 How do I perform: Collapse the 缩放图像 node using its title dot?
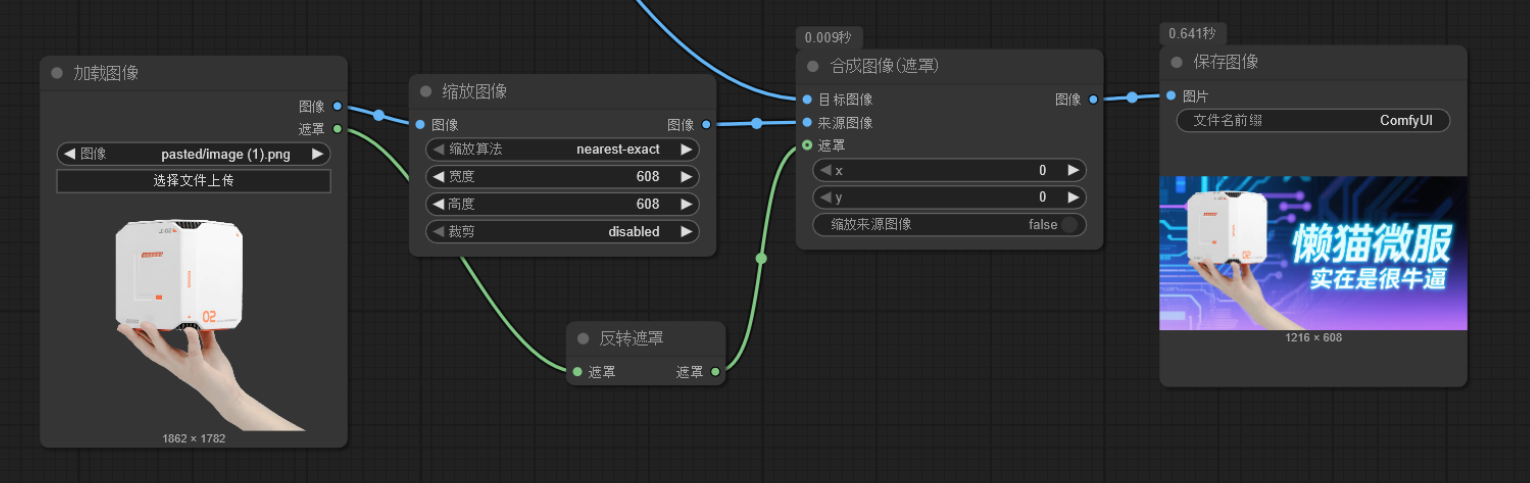(426, 91)
